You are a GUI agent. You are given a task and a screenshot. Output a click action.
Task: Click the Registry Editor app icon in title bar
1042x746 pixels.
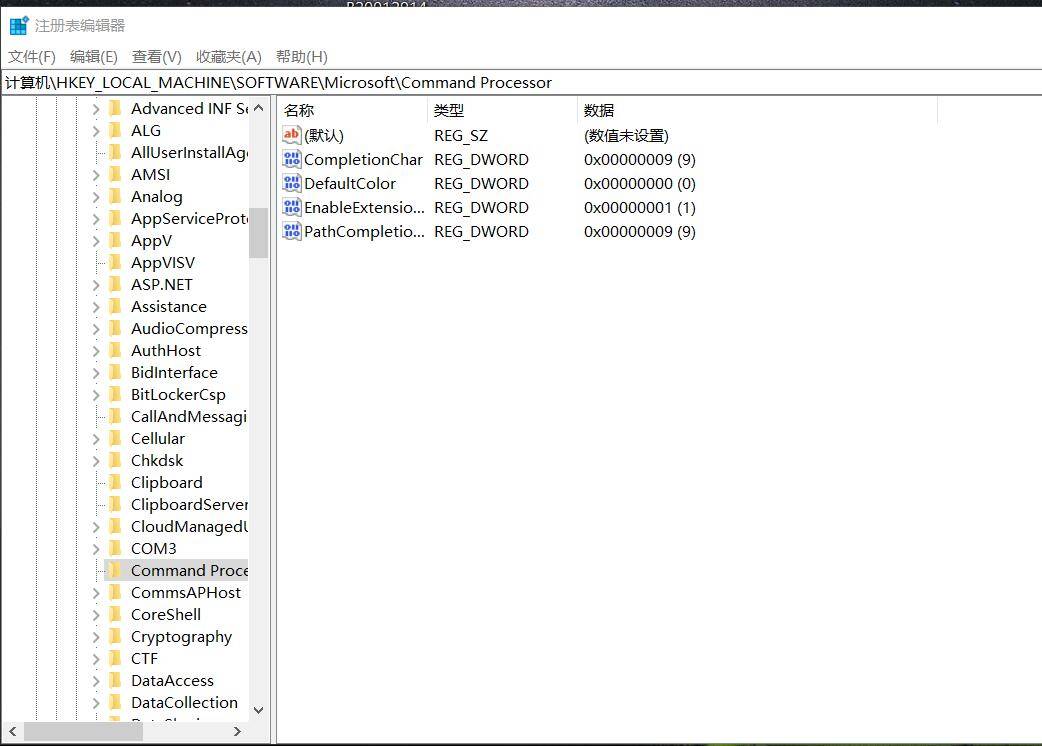tap(19, 26)
